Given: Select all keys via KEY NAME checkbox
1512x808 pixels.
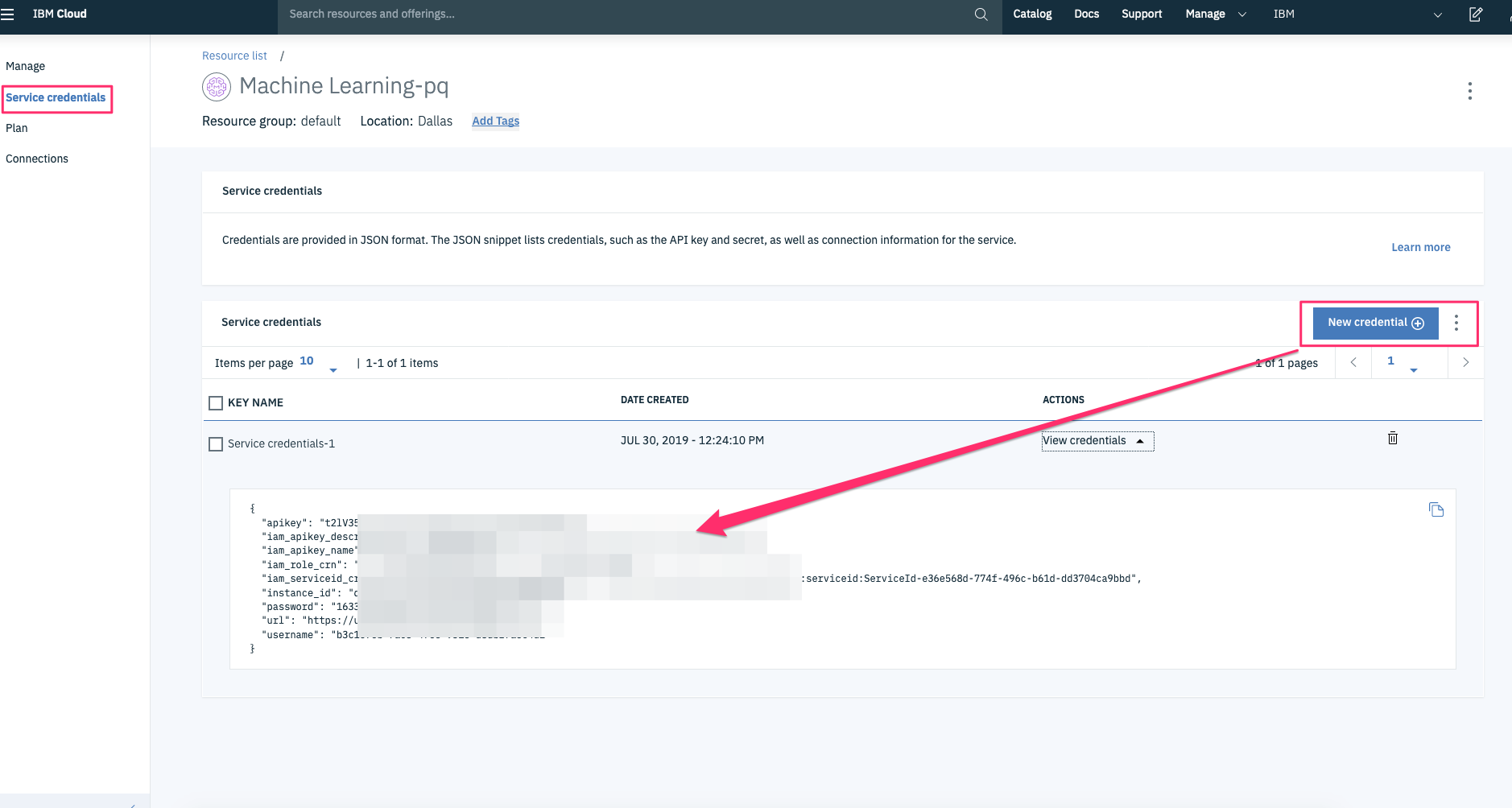Looking at the screenshot, I should (x=216, y=403).
